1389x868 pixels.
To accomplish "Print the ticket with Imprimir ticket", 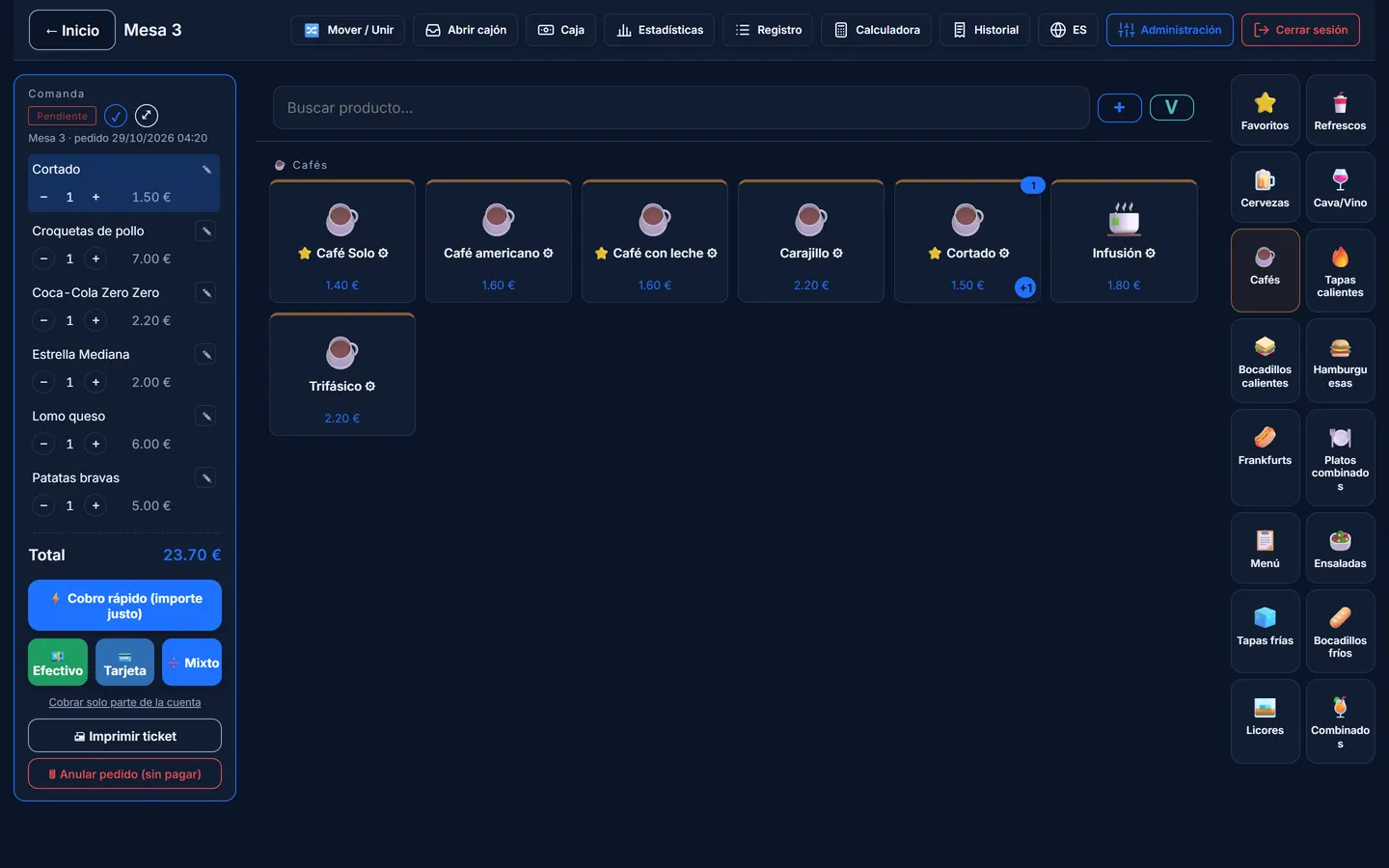I will click(x=124, y=736).
